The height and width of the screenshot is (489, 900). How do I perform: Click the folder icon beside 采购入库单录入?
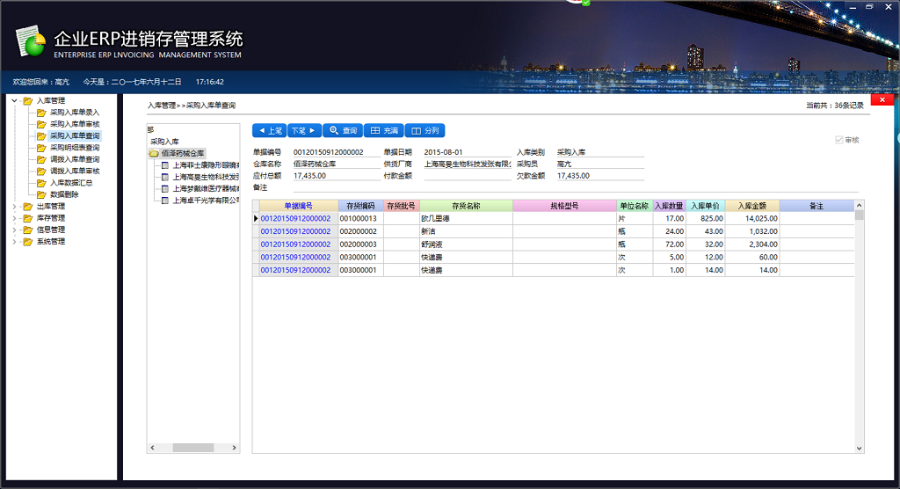coord(41,112)
